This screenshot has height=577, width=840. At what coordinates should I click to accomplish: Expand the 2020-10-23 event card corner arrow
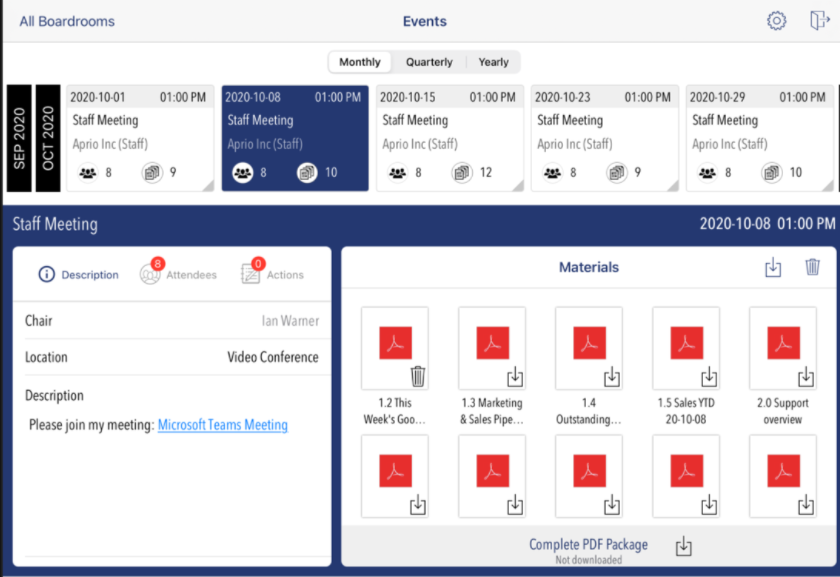coord(672,184)
